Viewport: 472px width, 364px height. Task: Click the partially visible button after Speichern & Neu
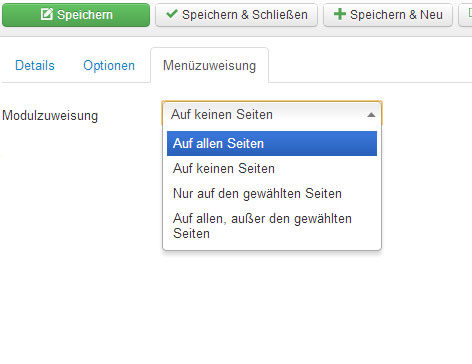click(466, 15)
